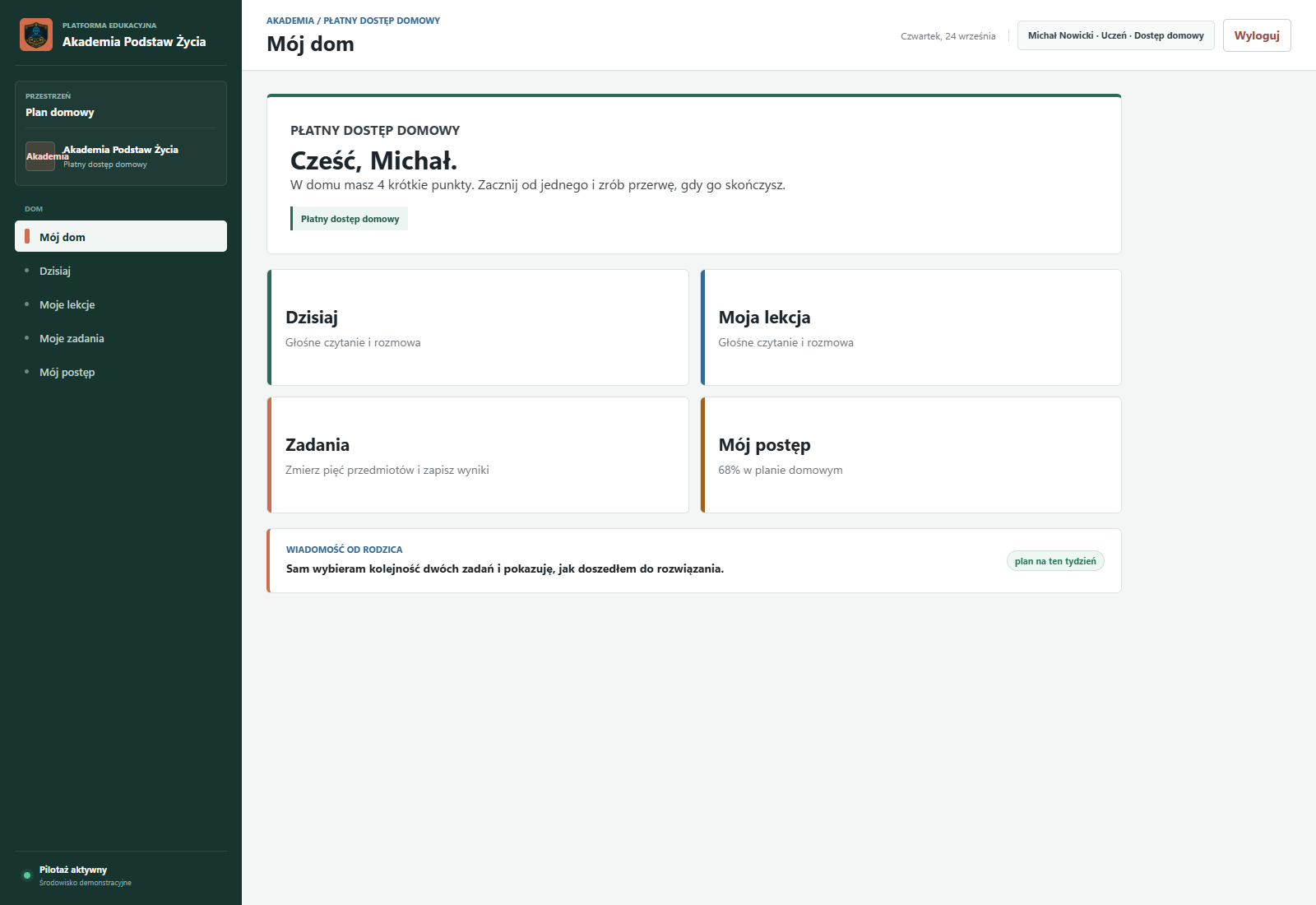Open the Zadania card
The width and height of the screenshot is (1316, 905).
(478, 455)
